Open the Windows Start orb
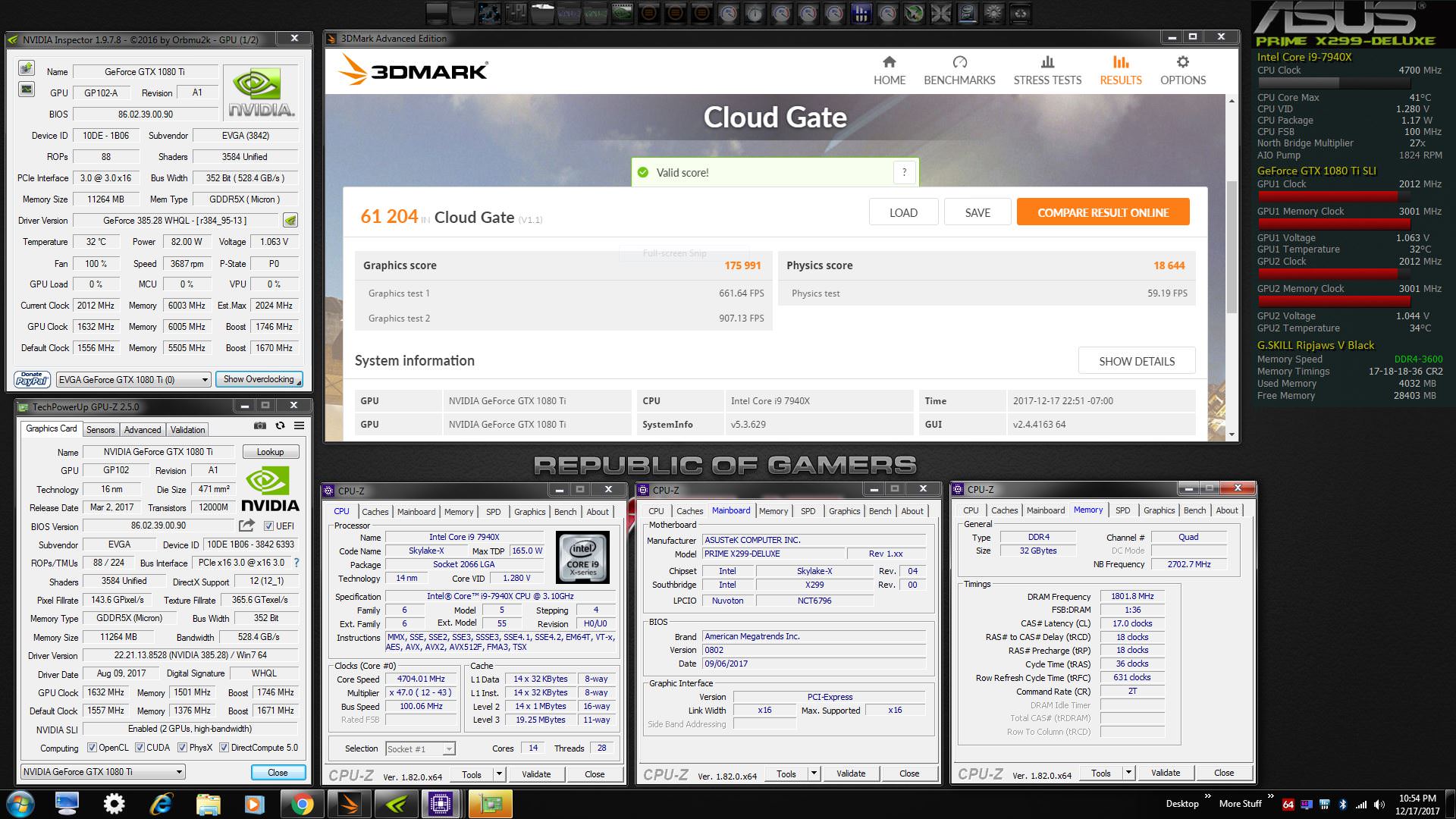Screen dimensions: 1456x819 click(x=20, y=804)
